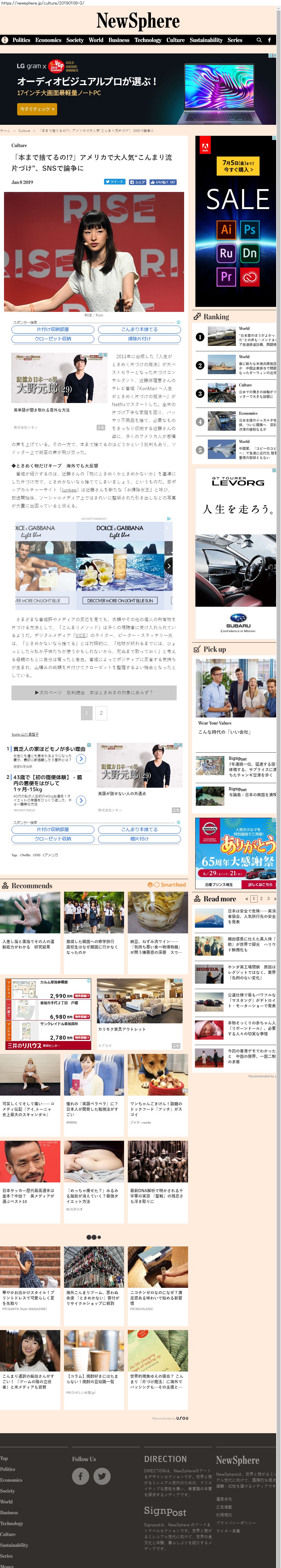Click the 掃除片付け sponsor search link
This screenshot has height=1568, width=281.
(x=139, y=338)
